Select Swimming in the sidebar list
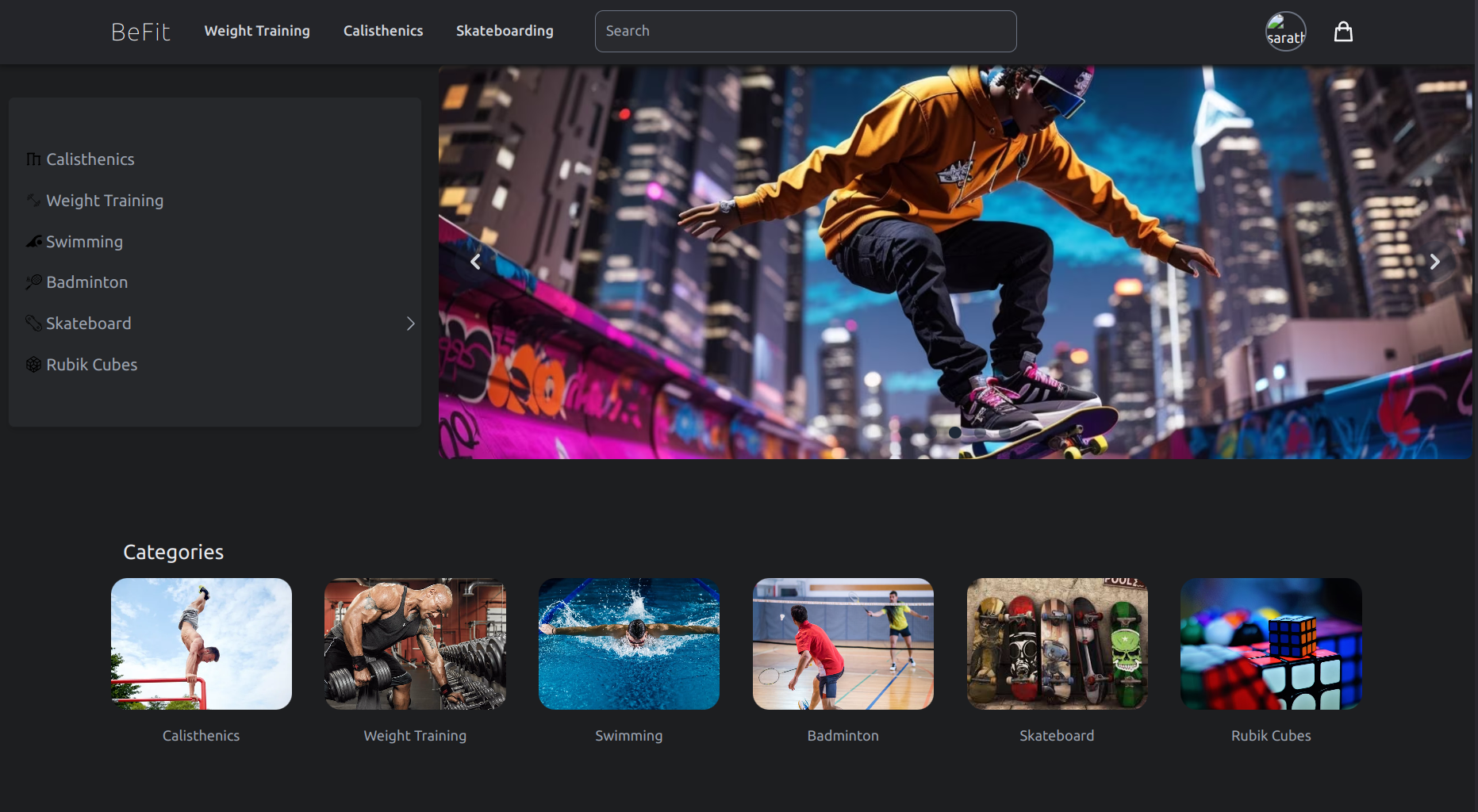This screenshot has height=812, width=1478. click(84, 242)
